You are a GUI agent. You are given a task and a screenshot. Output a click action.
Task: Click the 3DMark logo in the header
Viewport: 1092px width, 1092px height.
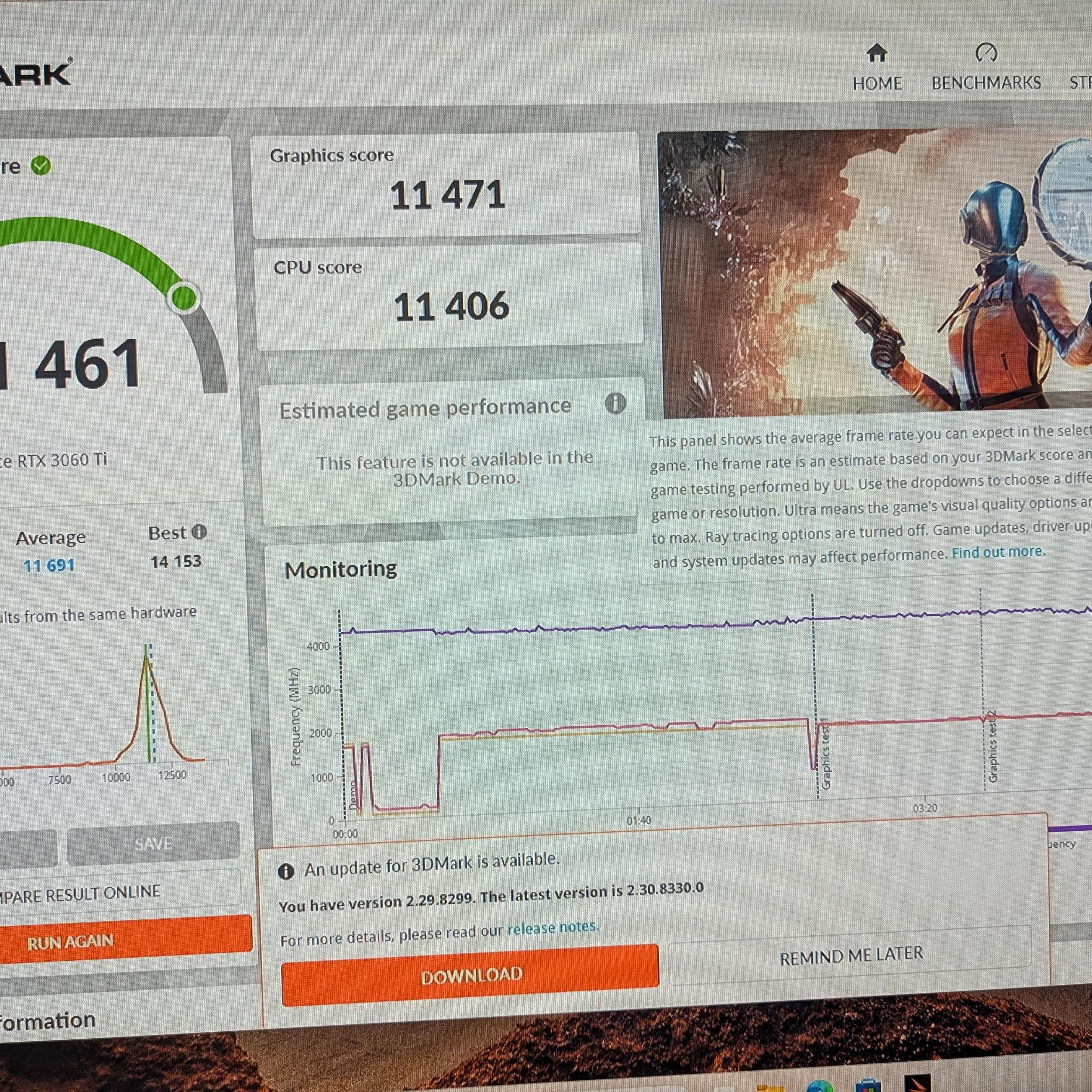coord(35,74)
